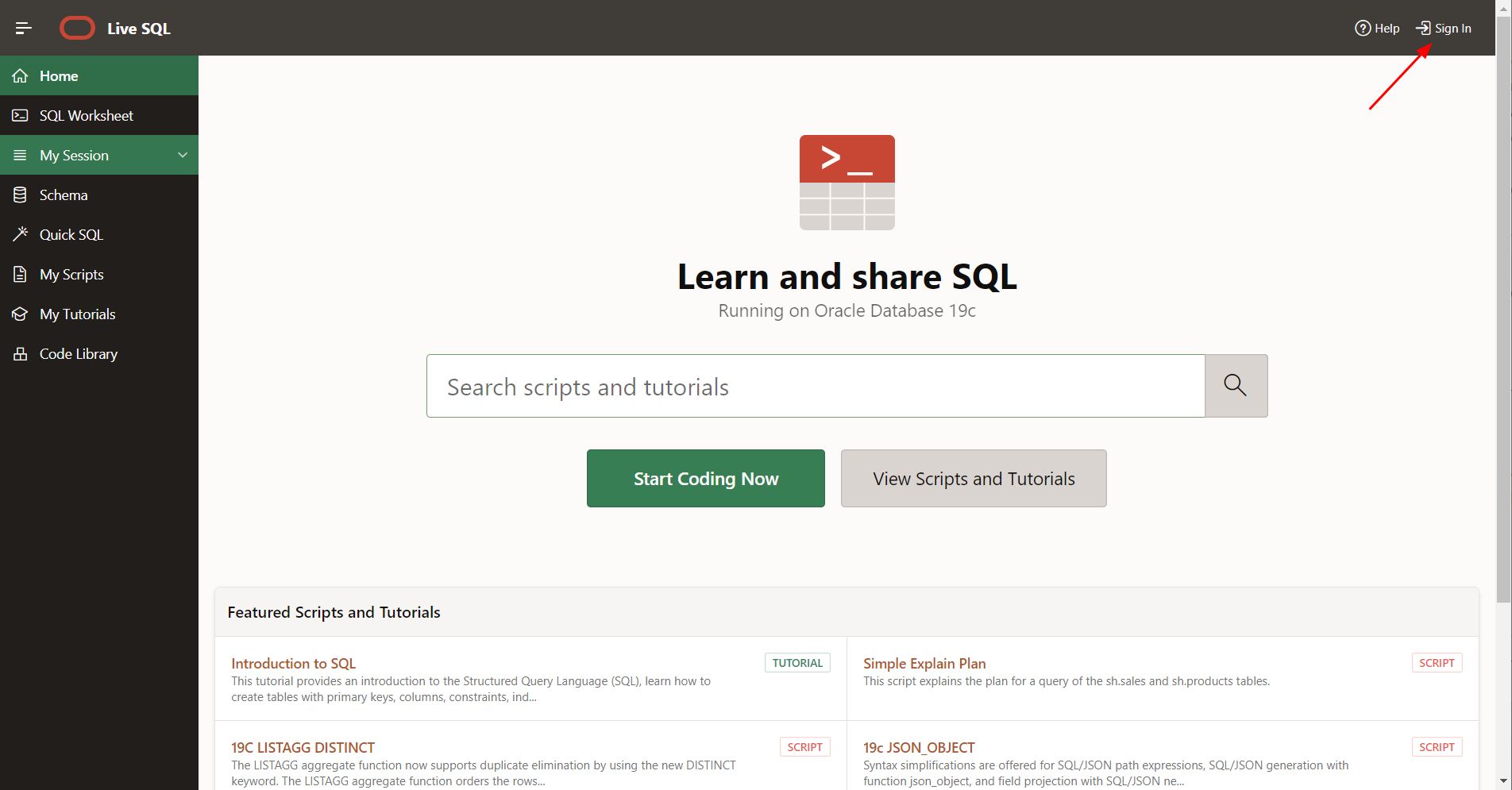
Task: Focus the Search scripts and tutorials field
Action: pyautogui.click(x=816, y=386)
